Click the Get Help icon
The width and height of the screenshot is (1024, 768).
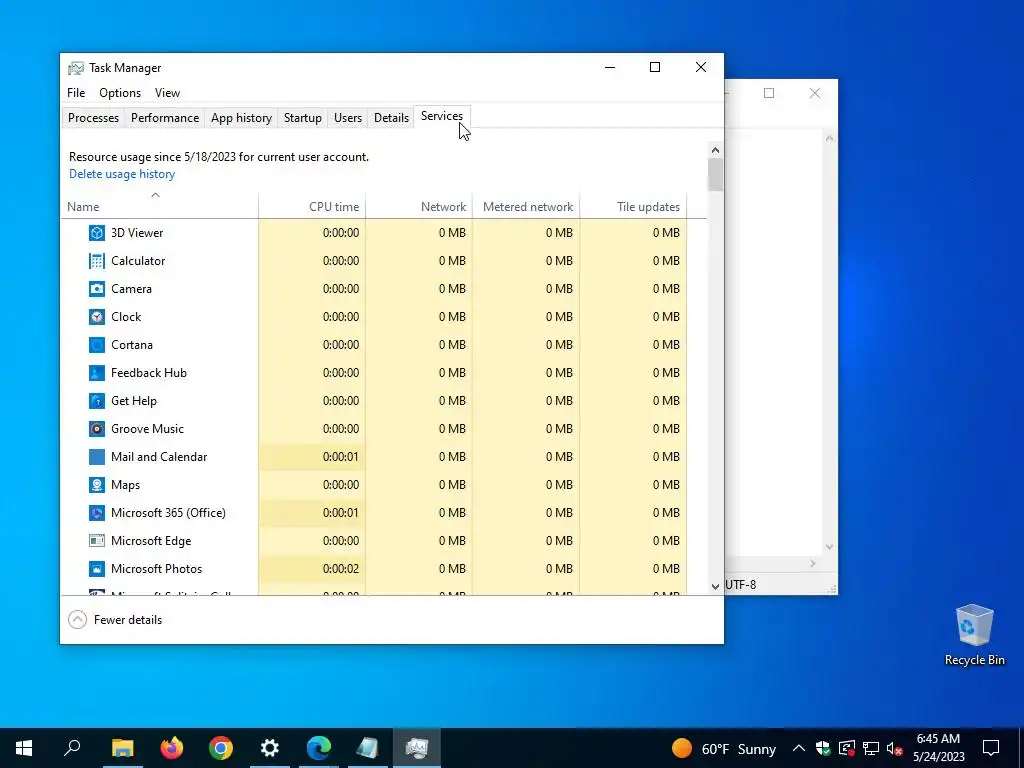pyautogui.click(x=97, y=401)
